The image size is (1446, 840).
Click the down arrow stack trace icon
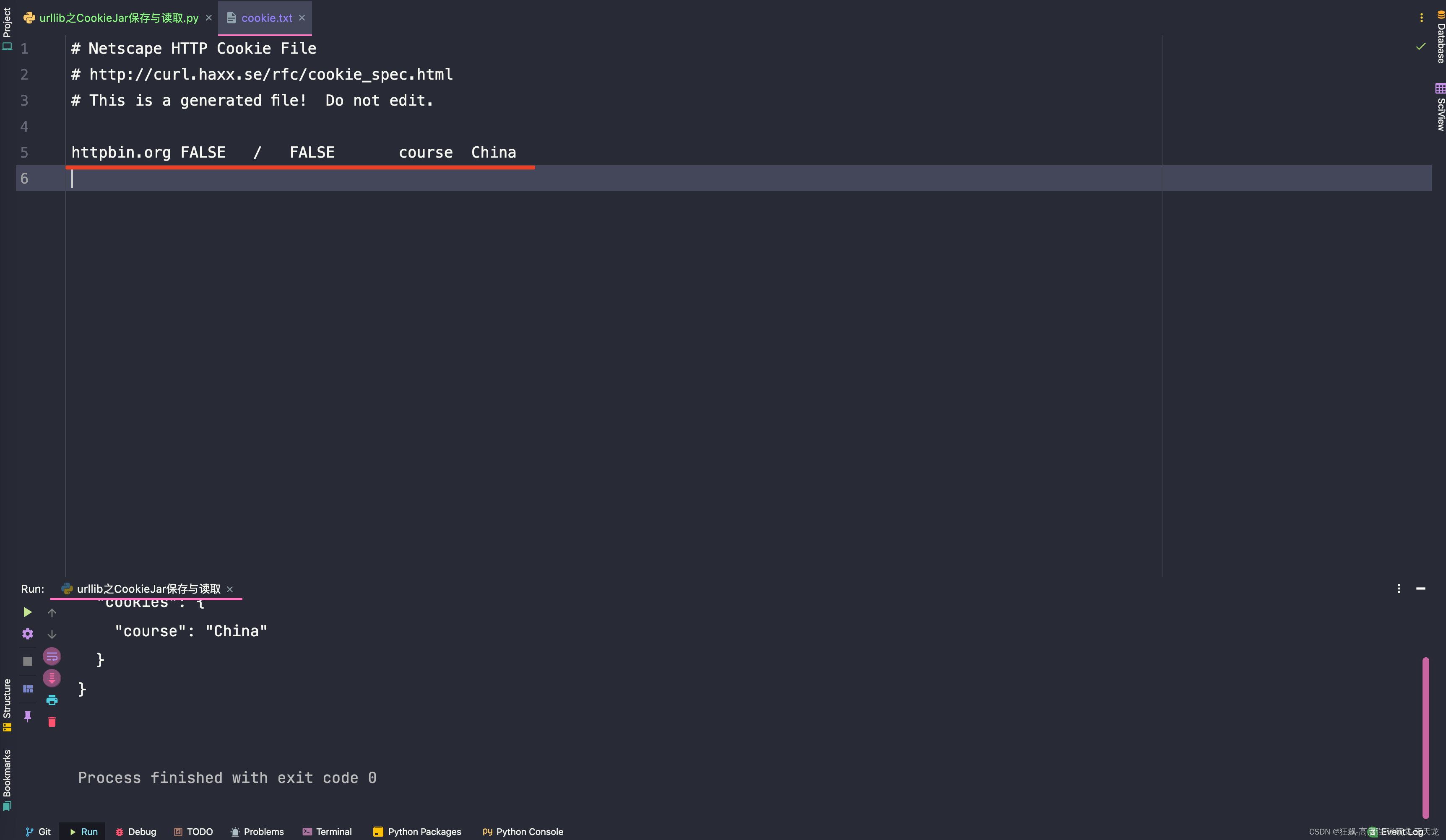pyautogui.click(x=52, y=634)
